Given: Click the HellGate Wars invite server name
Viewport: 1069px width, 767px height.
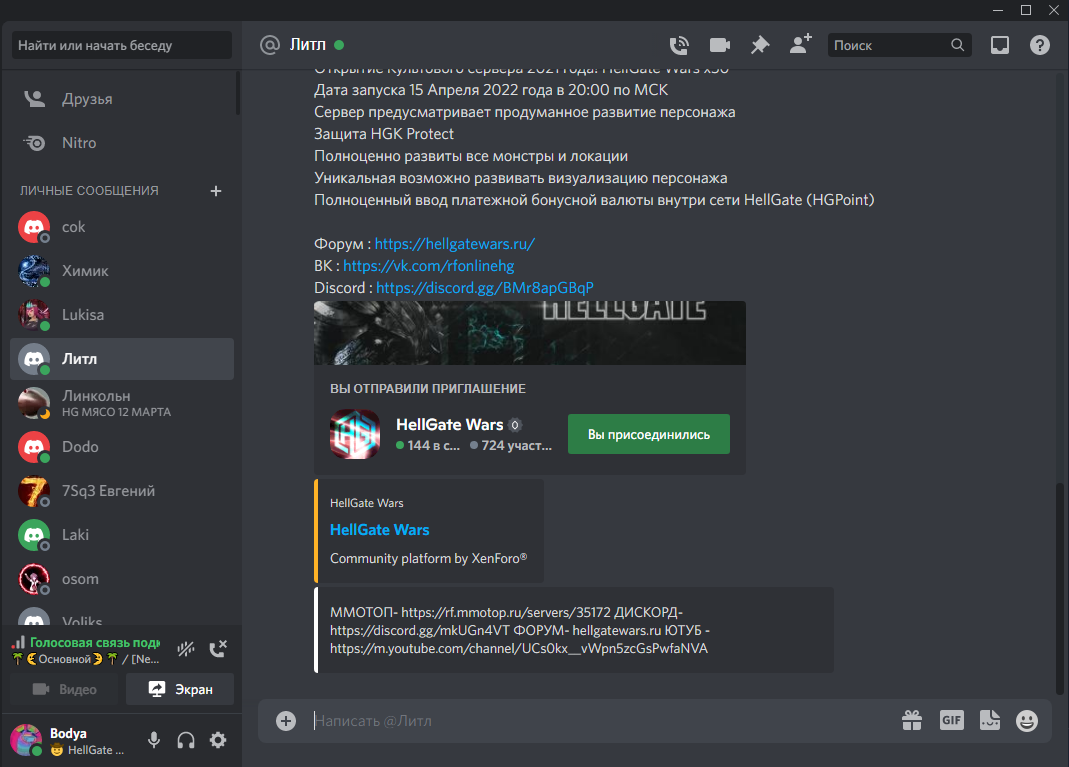Looking at the screenshot, I should (449, 424).
